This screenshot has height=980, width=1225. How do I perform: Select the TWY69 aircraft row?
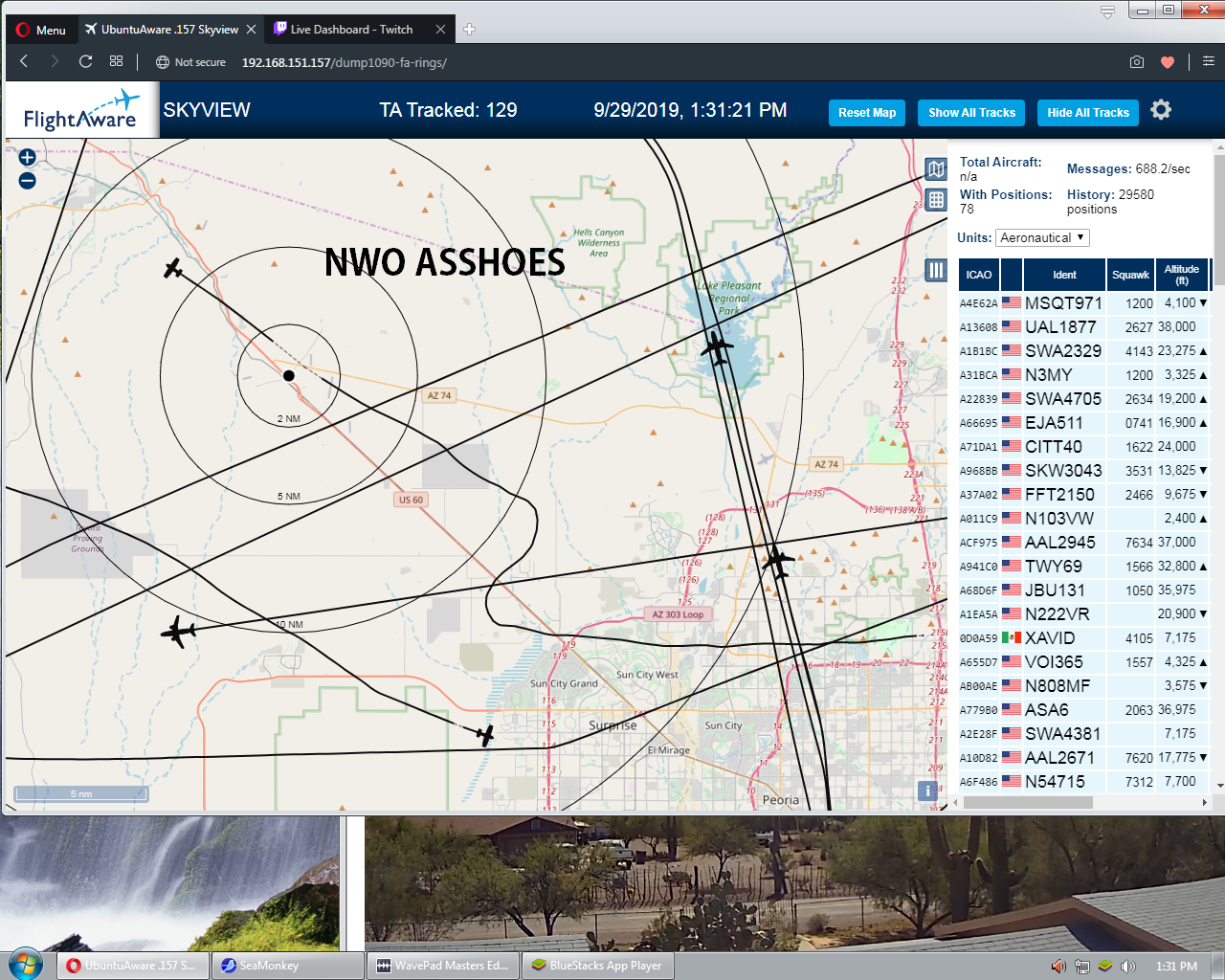coord(1083,567)
